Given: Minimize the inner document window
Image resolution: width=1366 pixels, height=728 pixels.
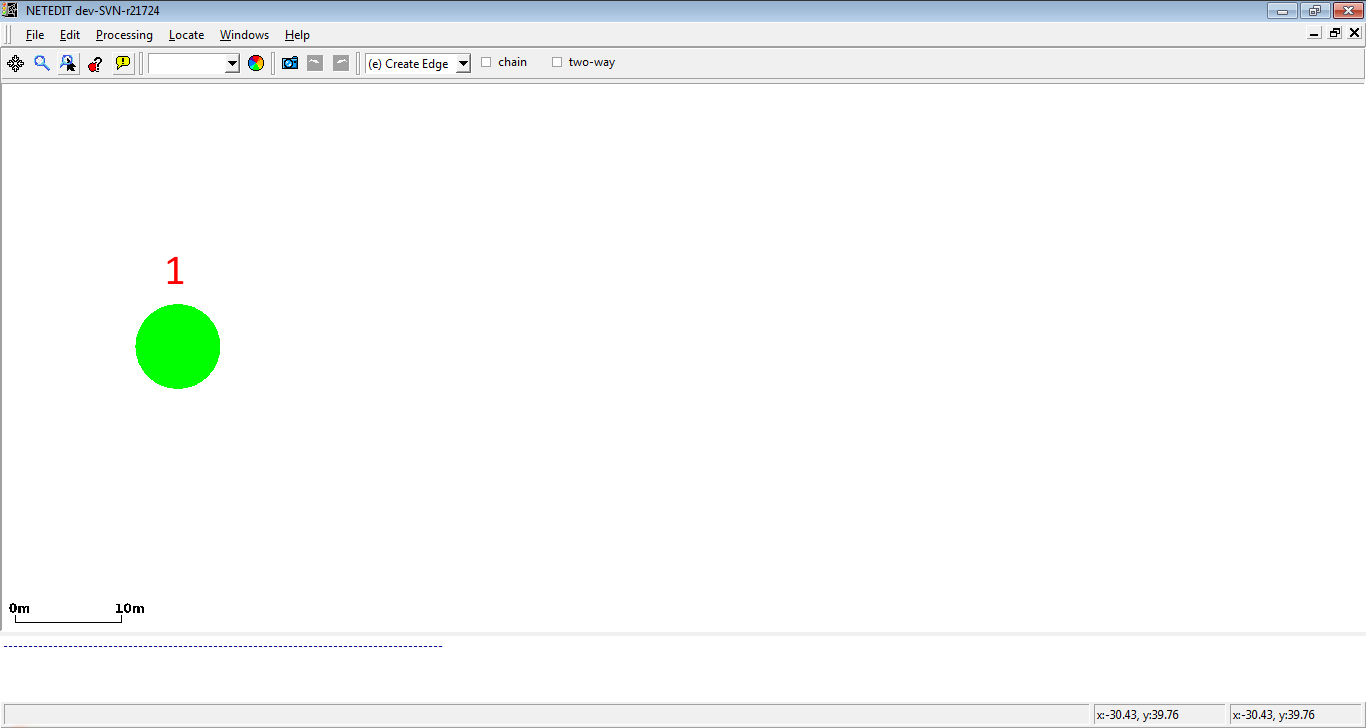Looking at the screenshot, I should click(x=1315, y=33).
